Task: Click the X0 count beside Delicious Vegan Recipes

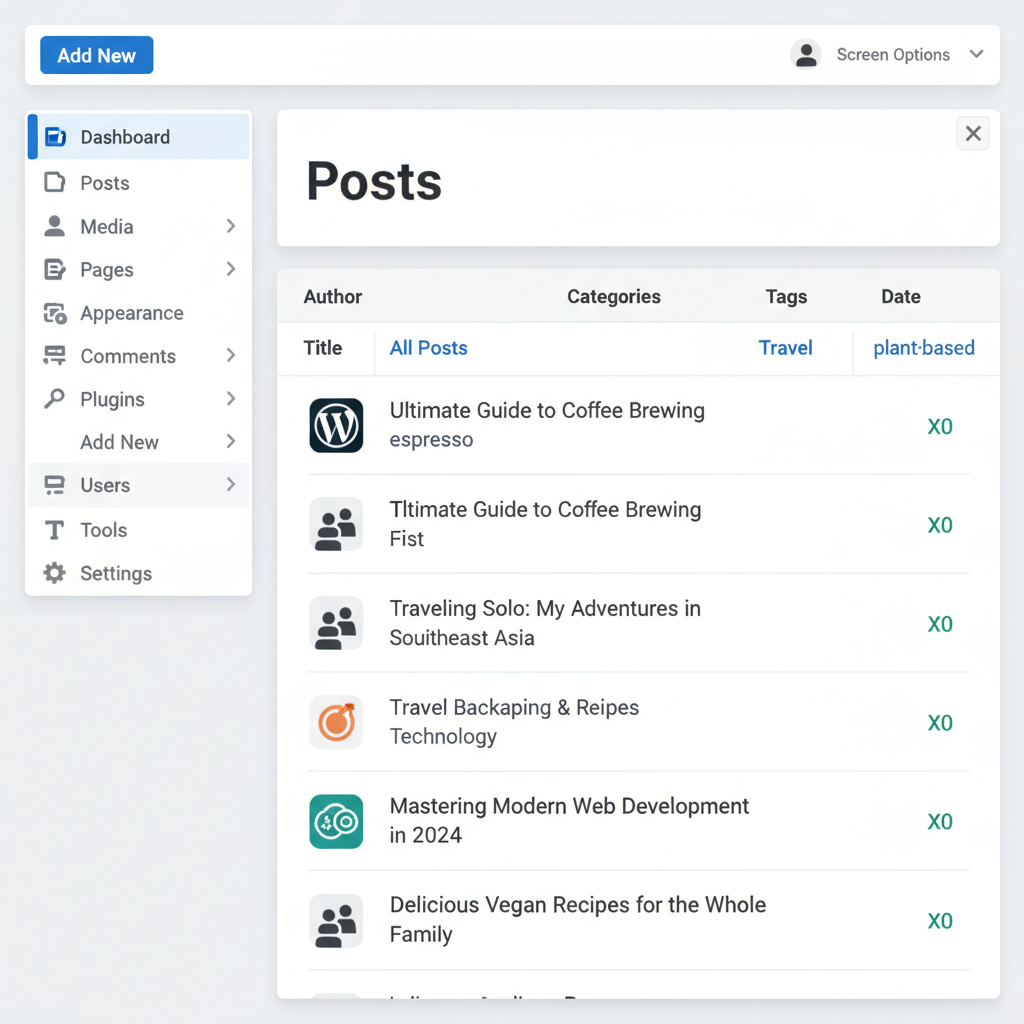Action: point(940,920)
